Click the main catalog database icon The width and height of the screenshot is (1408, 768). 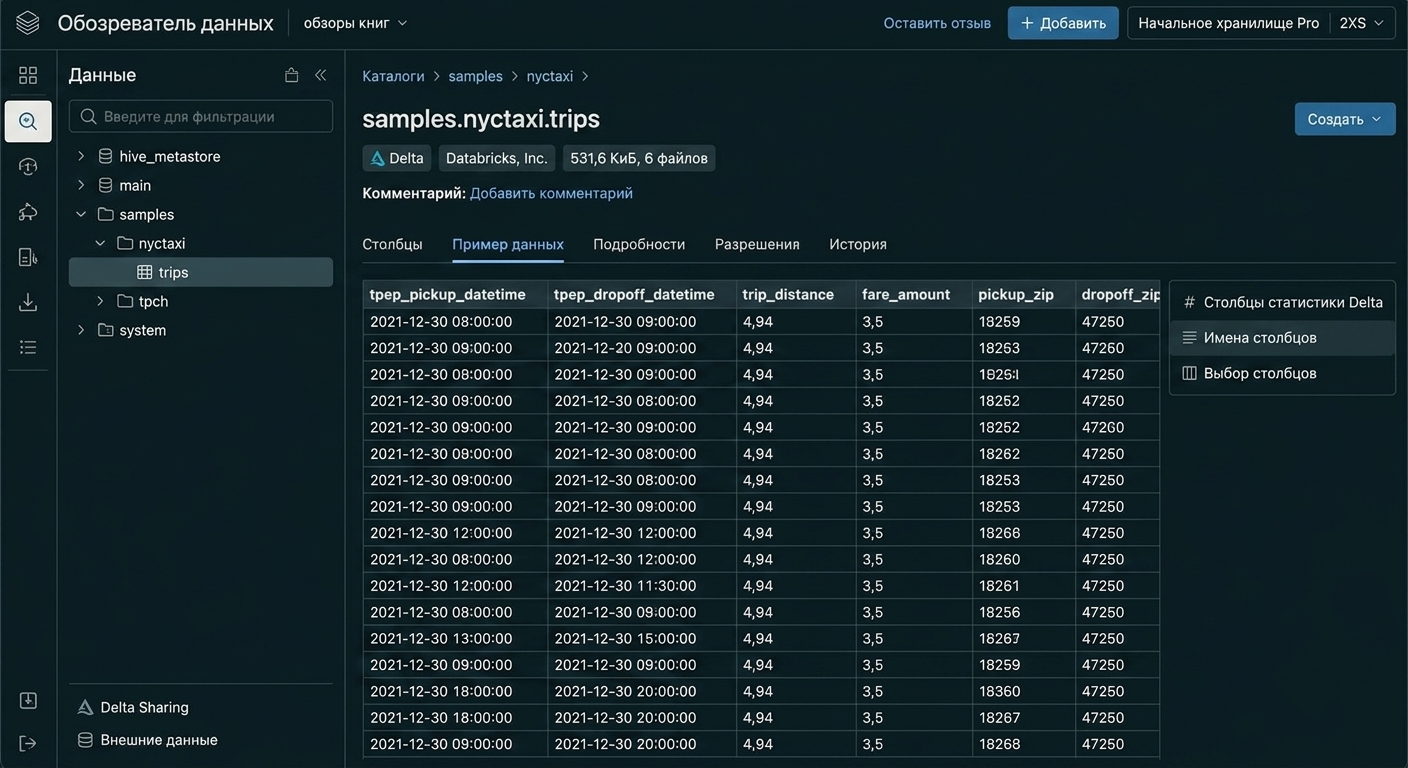(x=105, y=185)
